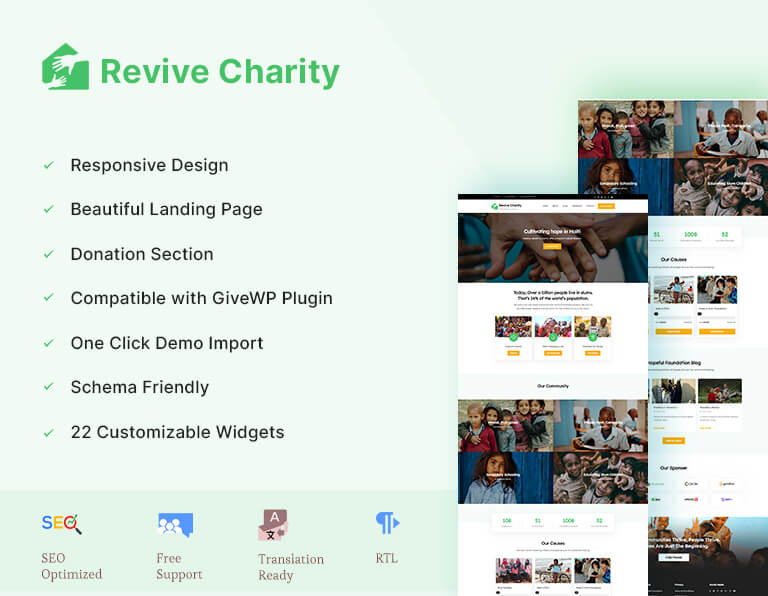This screenshot has width=768, height=596.
Task: Click the 'RTL' label
Action: [x=386, y=558]
